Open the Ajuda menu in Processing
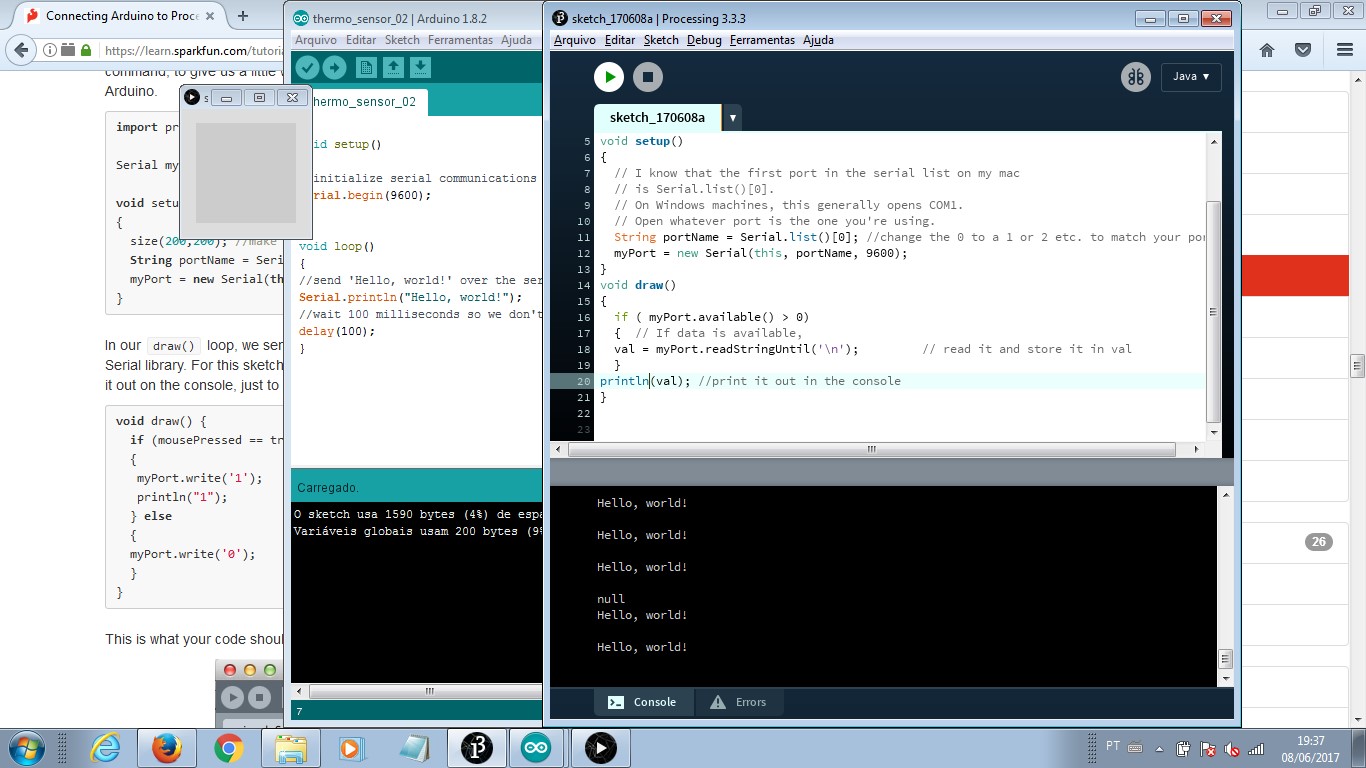The width and height of the screenshot is (1366, 768). click(818, 40)
